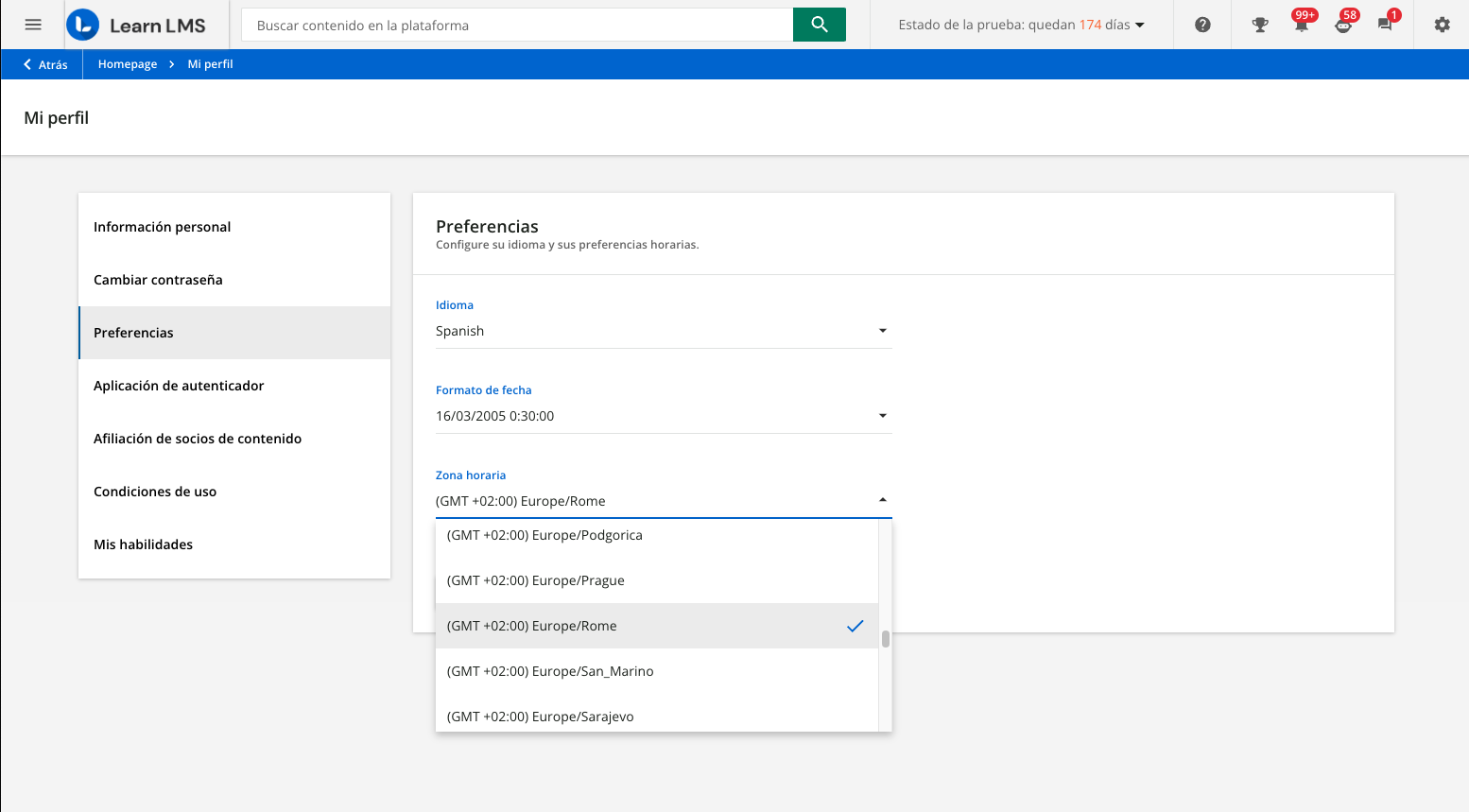Image resolution: width=1469 pixels, height=812 pixels.
Task: Open the trophy gamification icon
Action: 1259,25
